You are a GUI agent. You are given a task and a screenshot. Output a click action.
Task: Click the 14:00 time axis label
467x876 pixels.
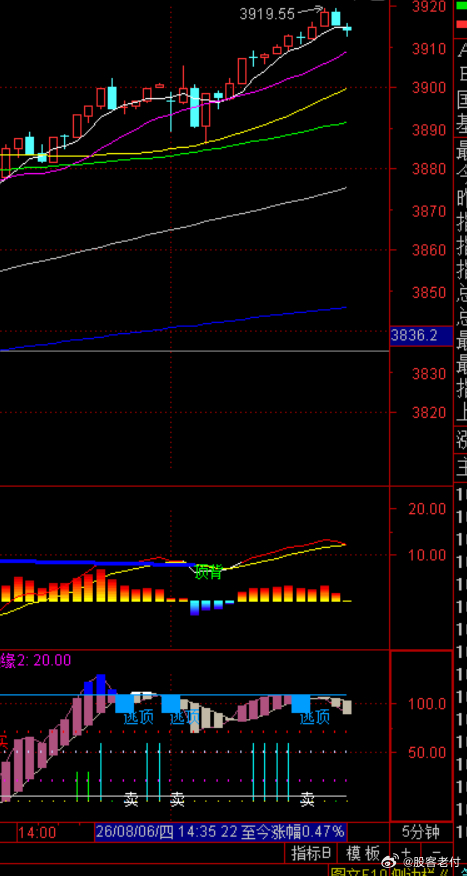[x=37, y=833]
